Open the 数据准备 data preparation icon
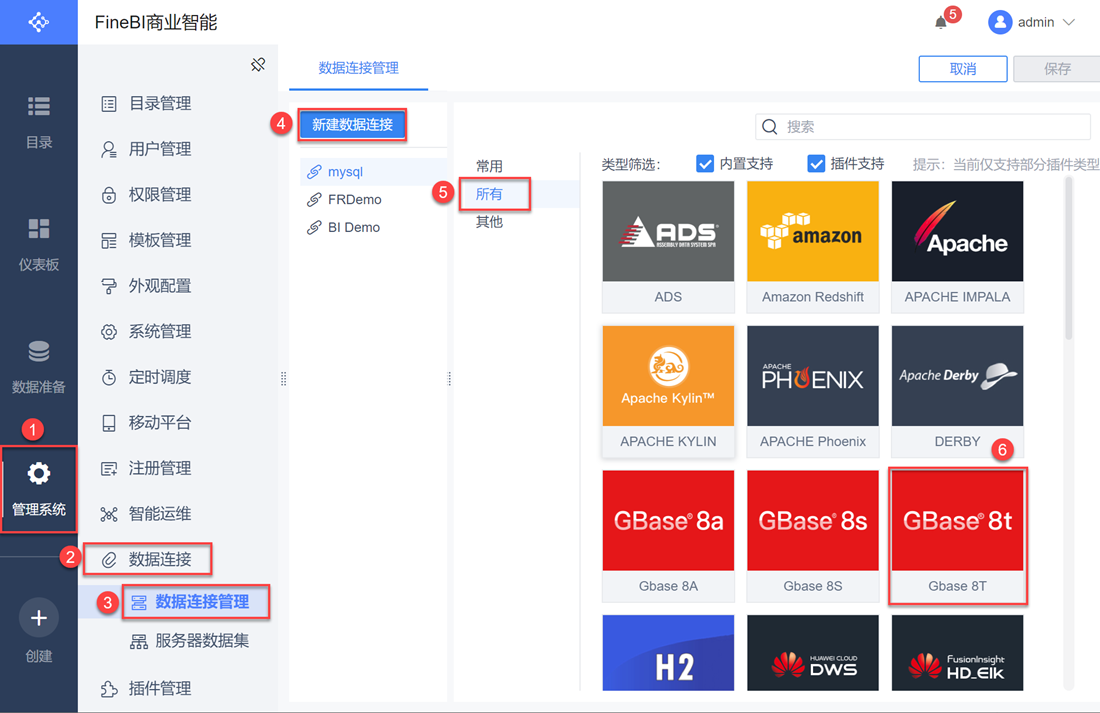This screenshot has height=713, width=1100. coord(39,351)
